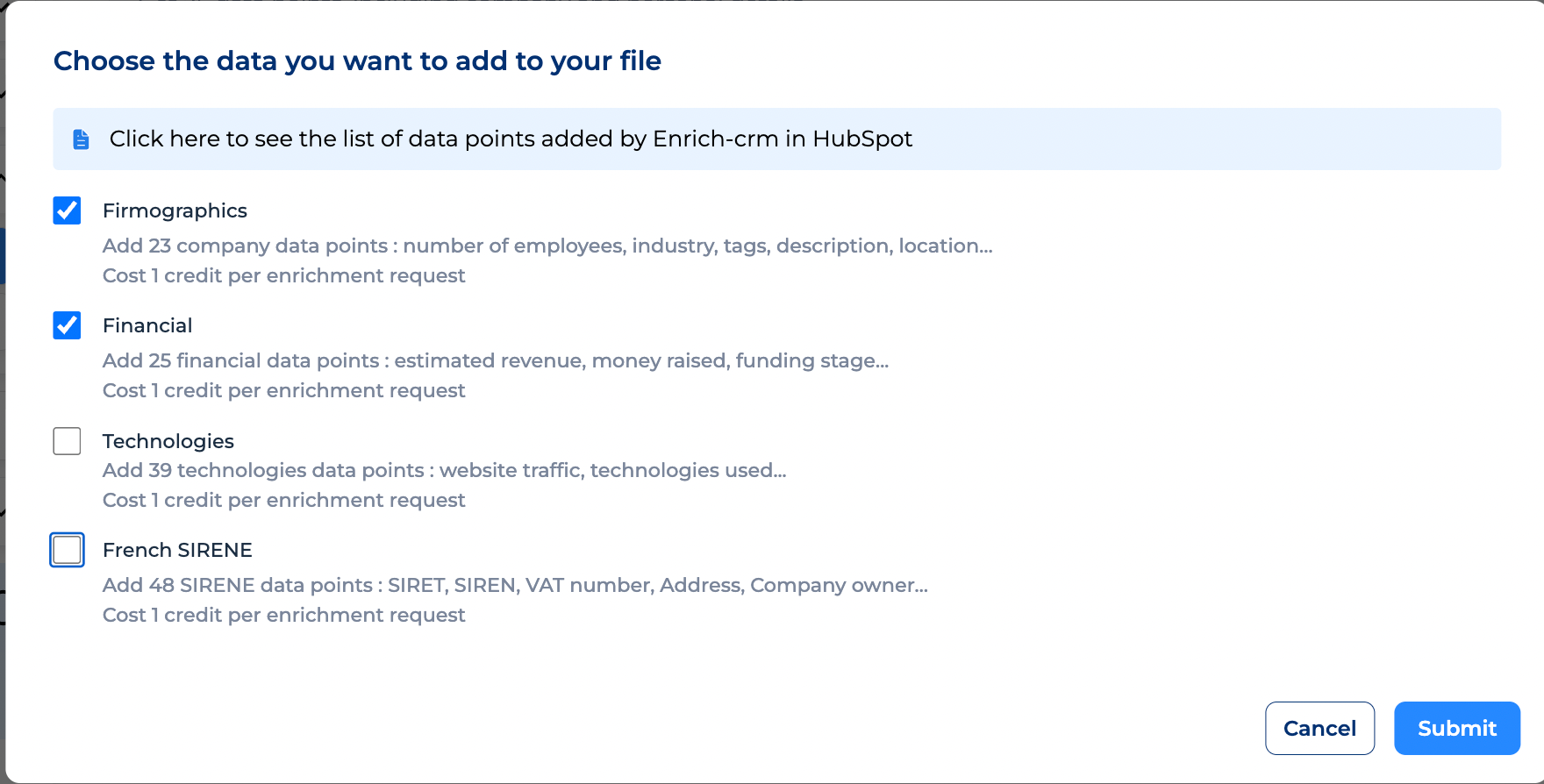Image resolution: width=1544 pixels, height=784 pixels.
Task: Click the cost line under French SIRENE
Action: tap(283, 615)
